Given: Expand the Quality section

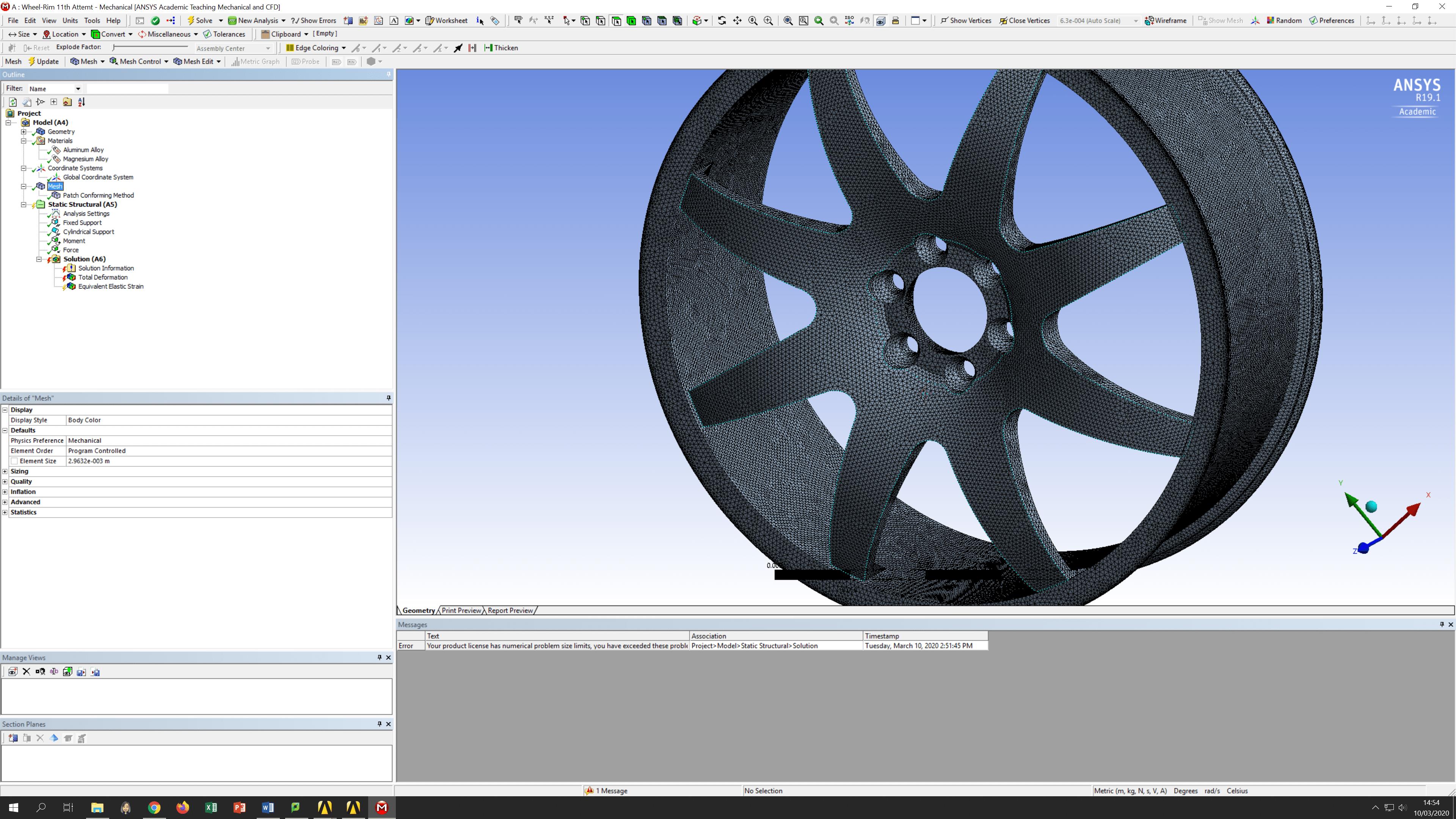Looking at the screenshot, I should click(5, 482).
